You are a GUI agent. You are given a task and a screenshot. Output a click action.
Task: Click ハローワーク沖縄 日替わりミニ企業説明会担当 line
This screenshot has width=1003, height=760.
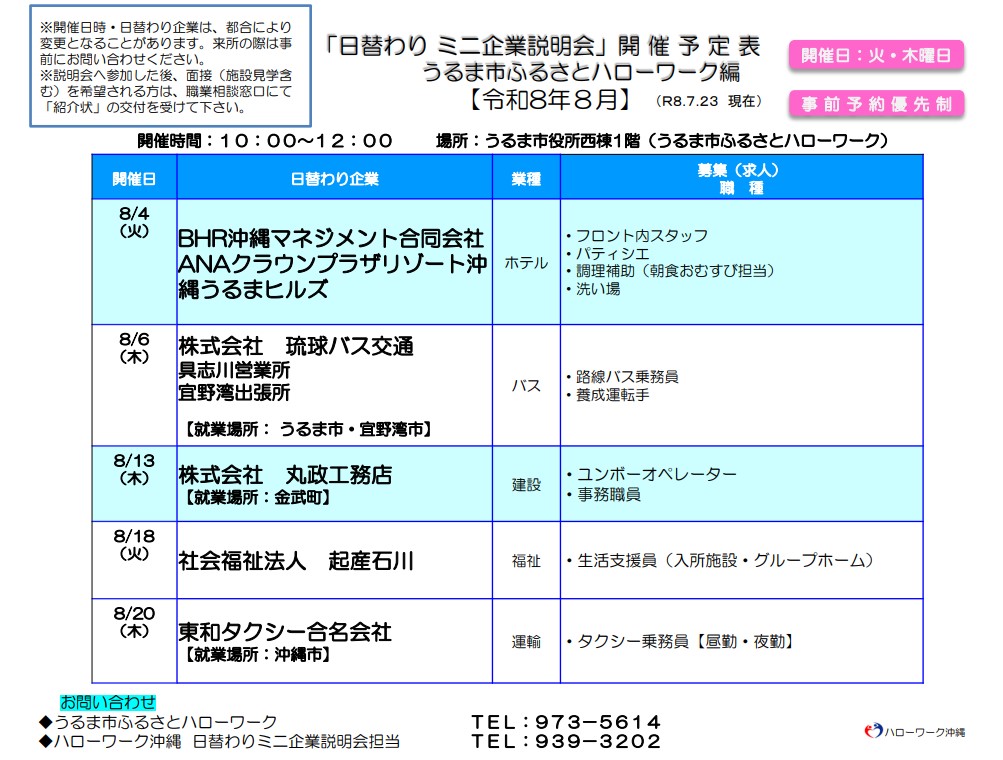point(219,741)
